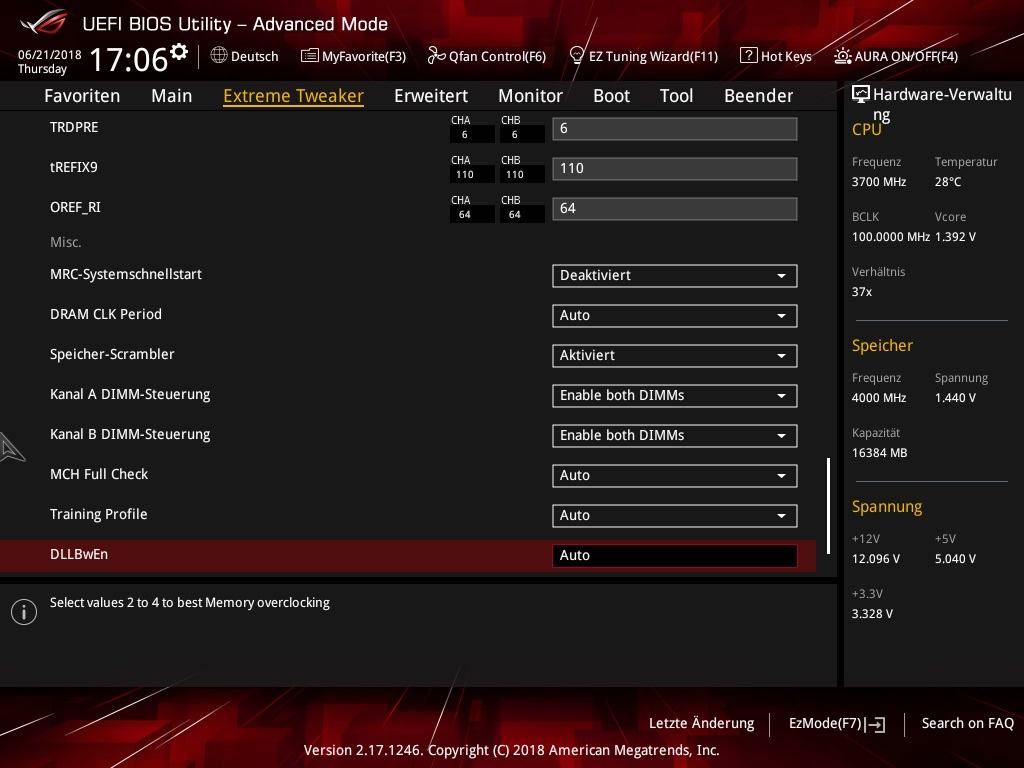The width and height of the screenshot is (1024, 768).
Task: Switch to the Main tab
Action: [172, 96]
